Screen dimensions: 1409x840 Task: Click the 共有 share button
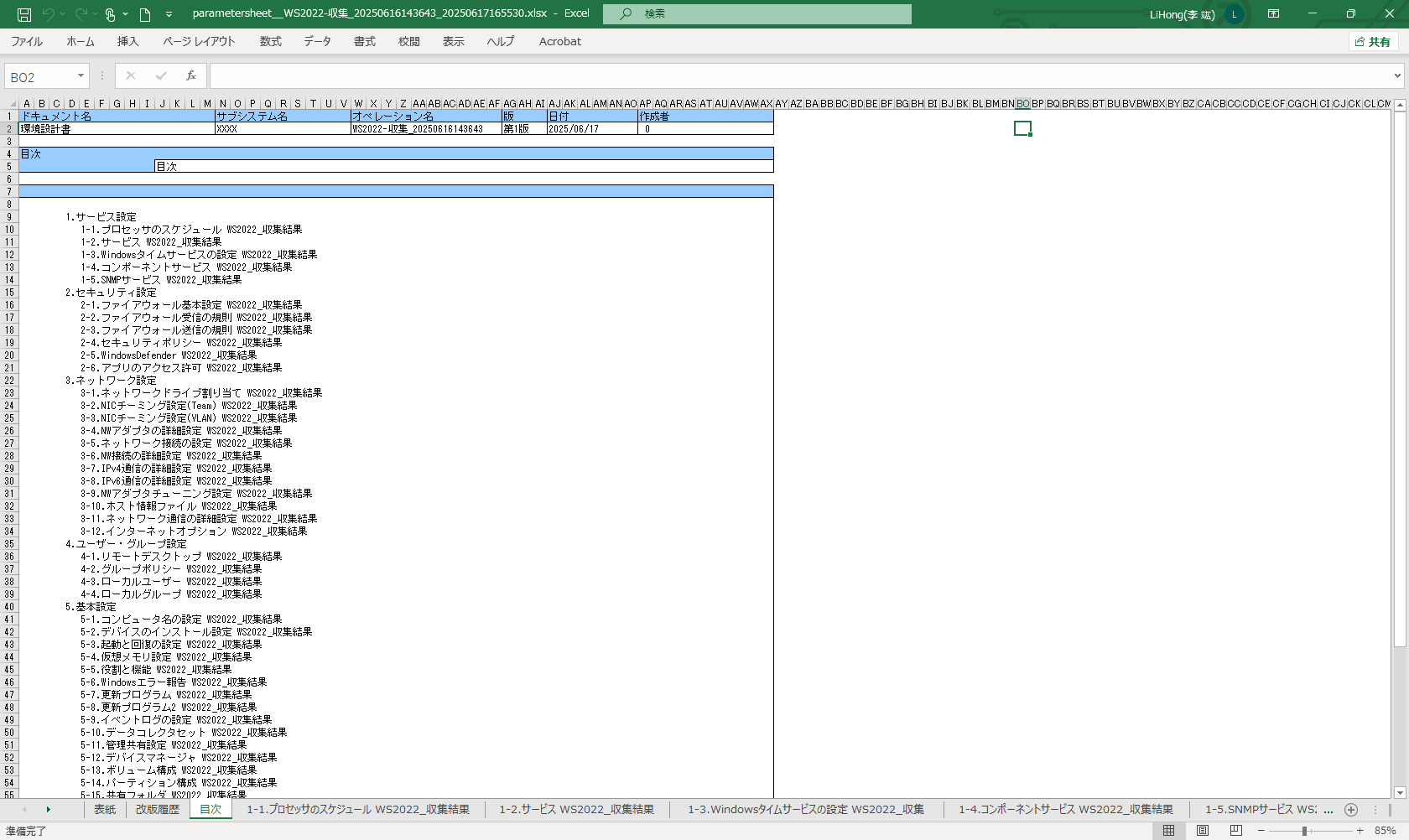click(1373, 42)
